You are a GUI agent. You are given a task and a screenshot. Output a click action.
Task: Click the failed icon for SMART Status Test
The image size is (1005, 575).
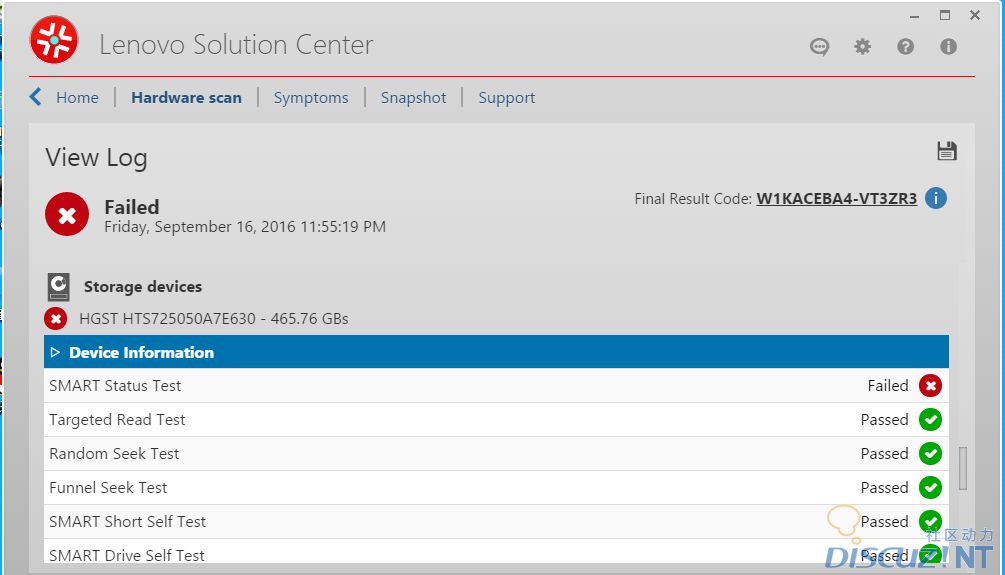(930, 385)
